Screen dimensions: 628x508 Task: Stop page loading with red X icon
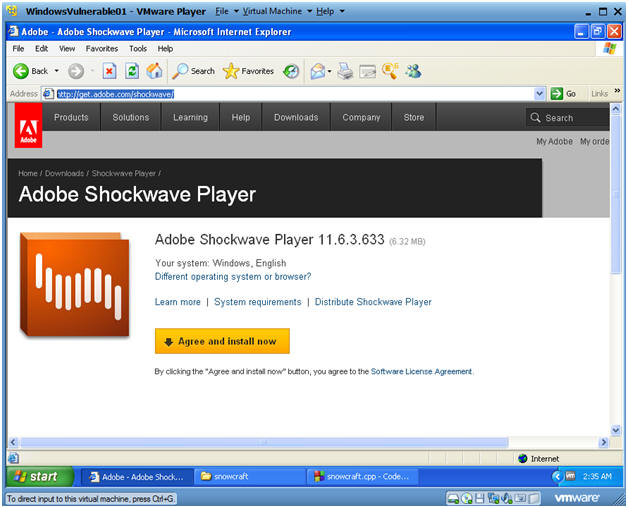point(109,71)
